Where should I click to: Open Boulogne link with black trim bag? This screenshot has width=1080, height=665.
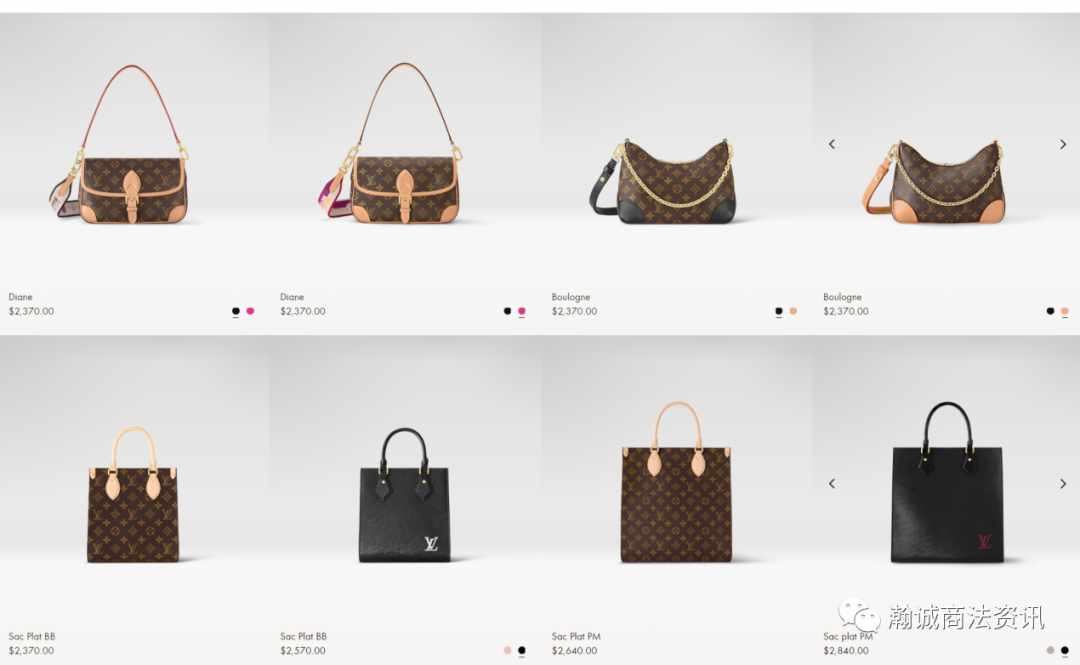pyautogui.click(x=571, y=297)
